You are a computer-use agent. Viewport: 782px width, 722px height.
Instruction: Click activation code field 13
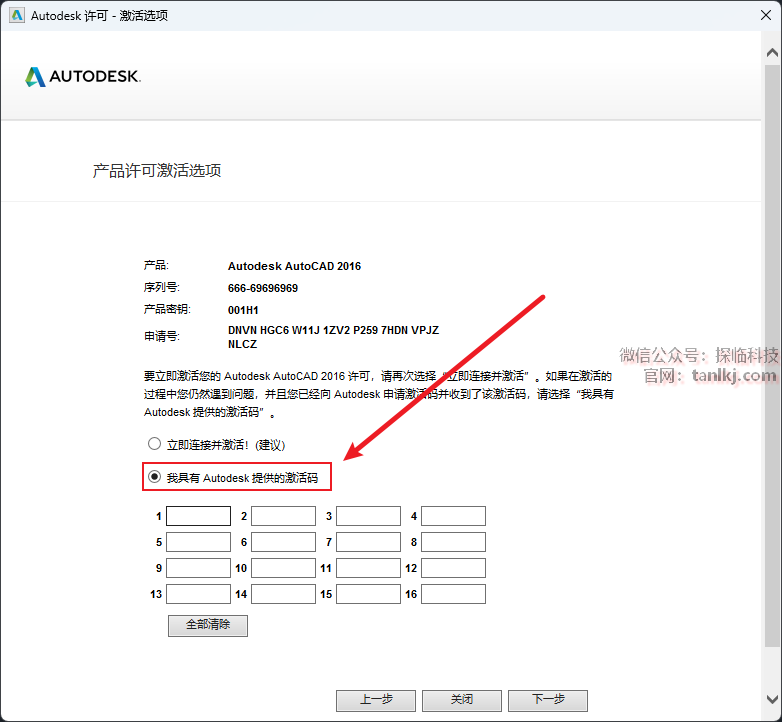[x=198, y=594]
